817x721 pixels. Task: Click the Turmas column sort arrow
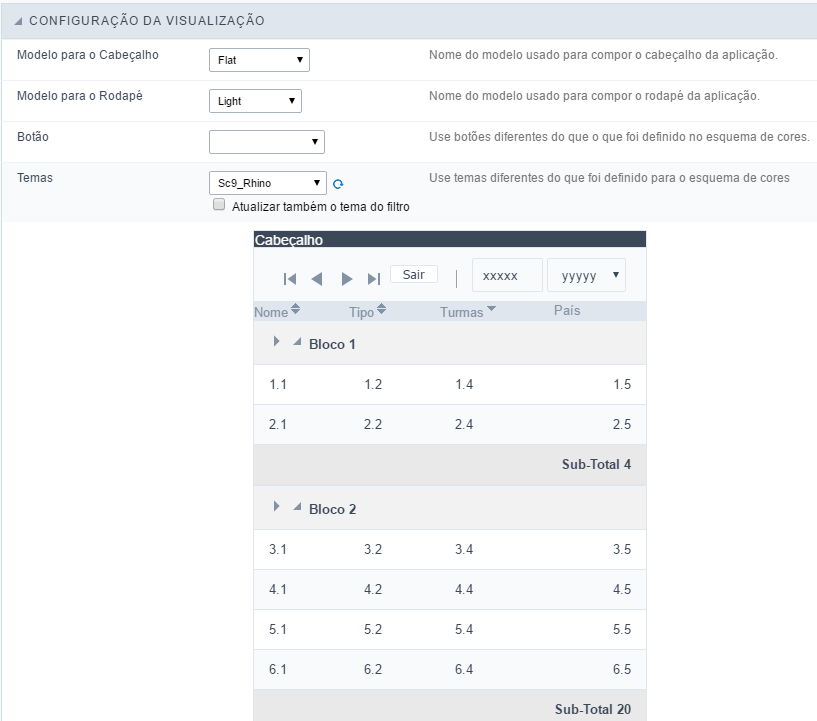click(x=491, y=308)
